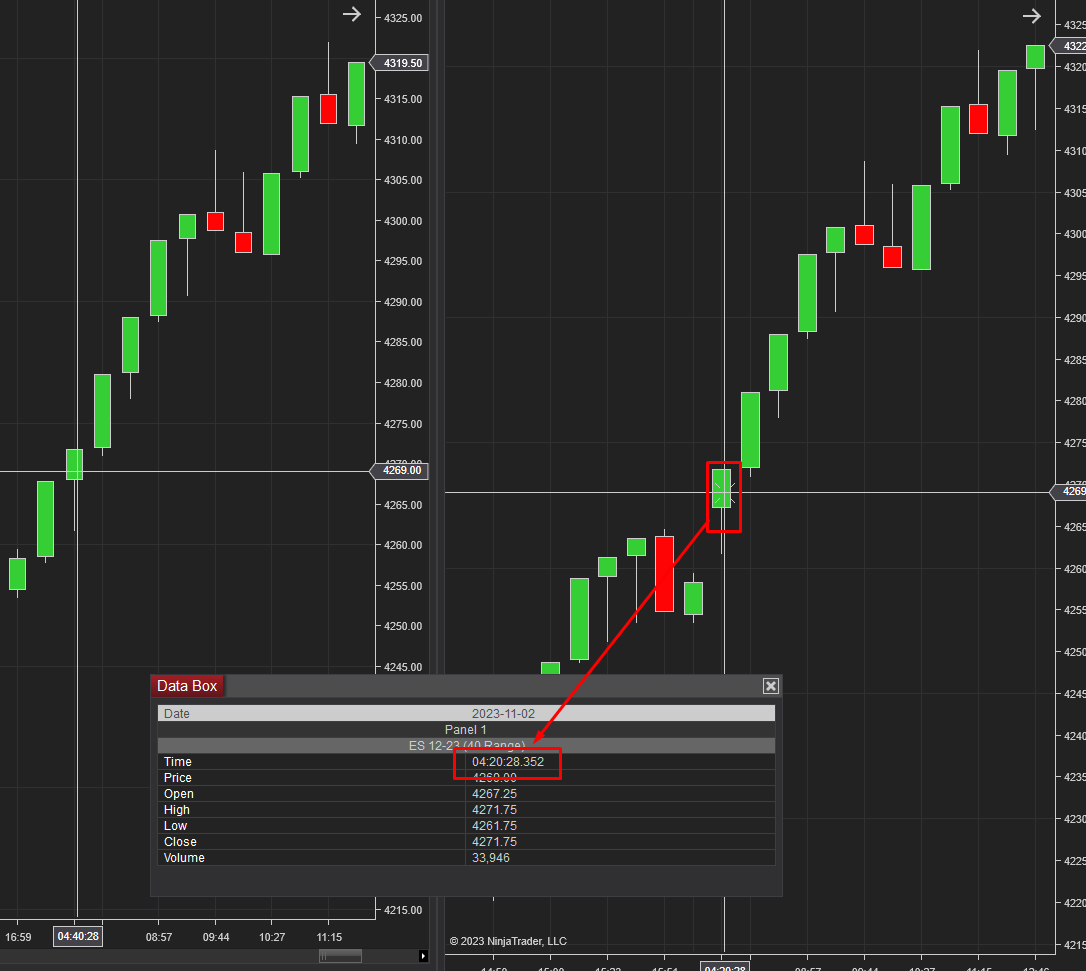The width and height of the screenshot is (1086, 971).
Task: Click the 4269.00 crosshair price marker on left chart
Action: (400, 470)
